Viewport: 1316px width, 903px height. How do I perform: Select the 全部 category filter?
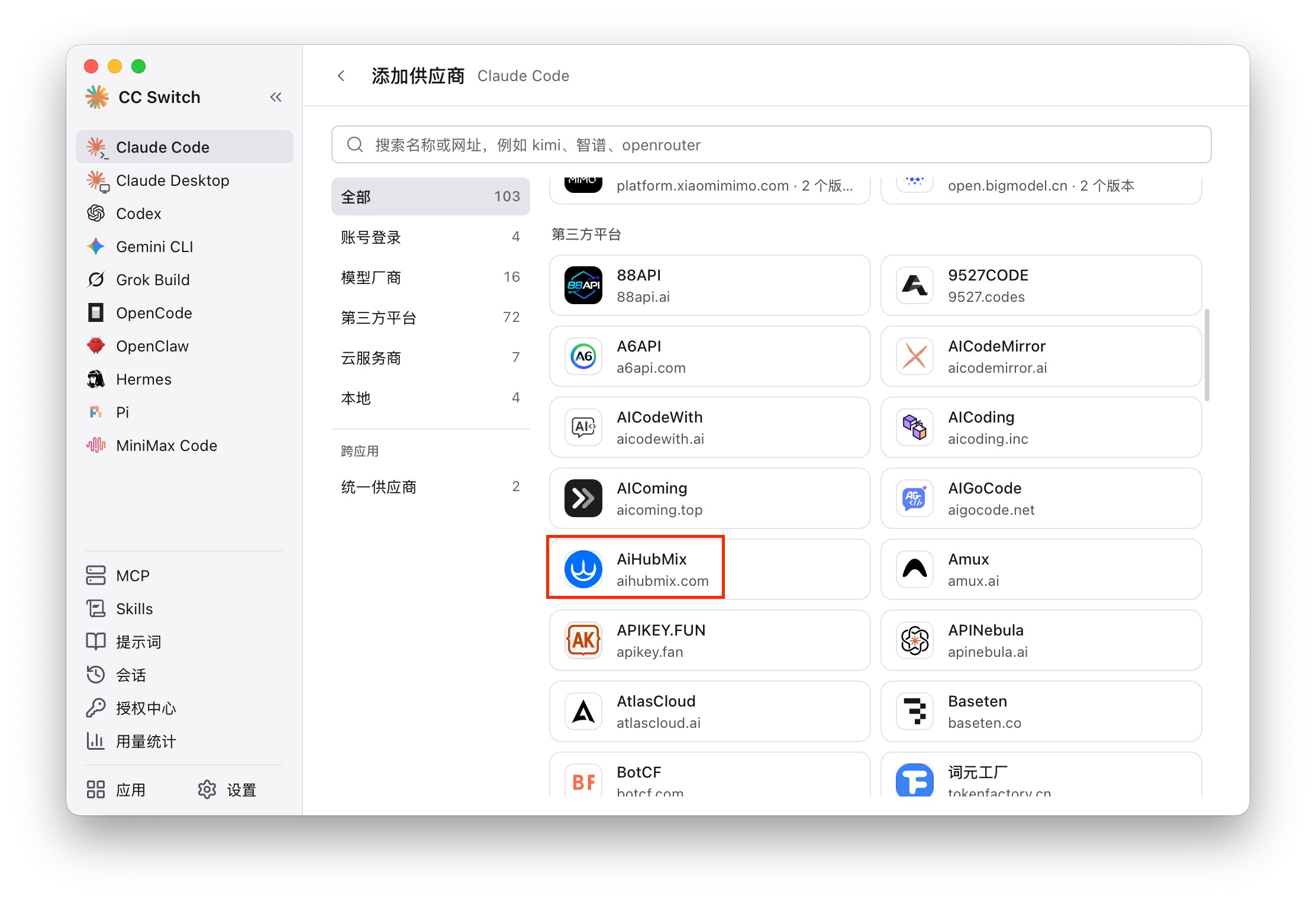point(430,196)
